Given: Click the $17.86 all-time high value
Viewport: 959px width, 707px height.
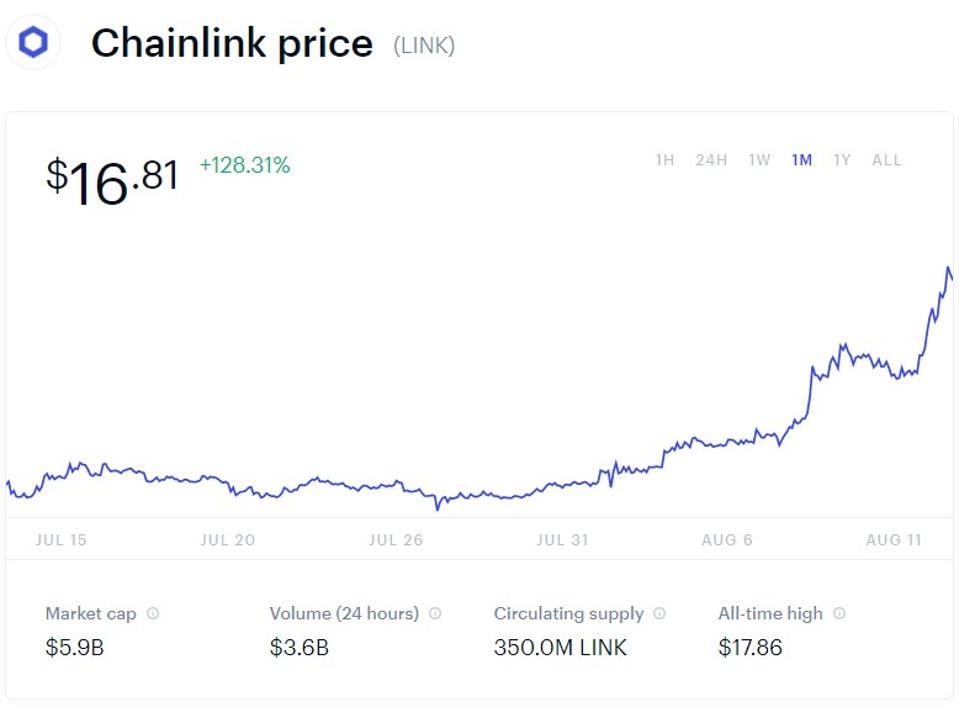Looking at the screenshot, I should (x=750, y=648).
